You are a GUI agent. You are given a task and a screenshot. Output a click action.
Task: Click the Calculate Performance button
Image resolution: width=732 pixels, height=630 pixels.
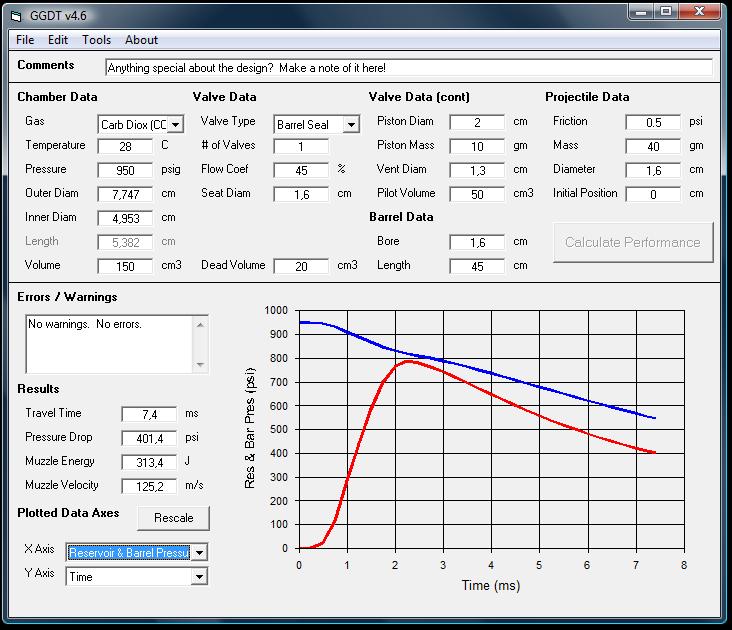point(633,242)
